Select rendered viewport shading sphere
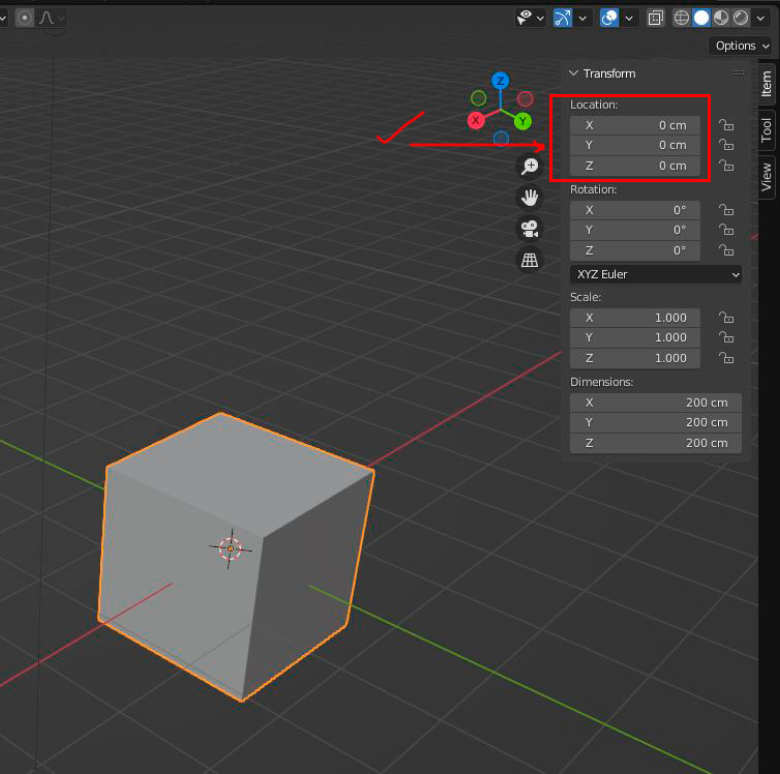Viewport: 780px width, 774px height. (x=740, y=18)
